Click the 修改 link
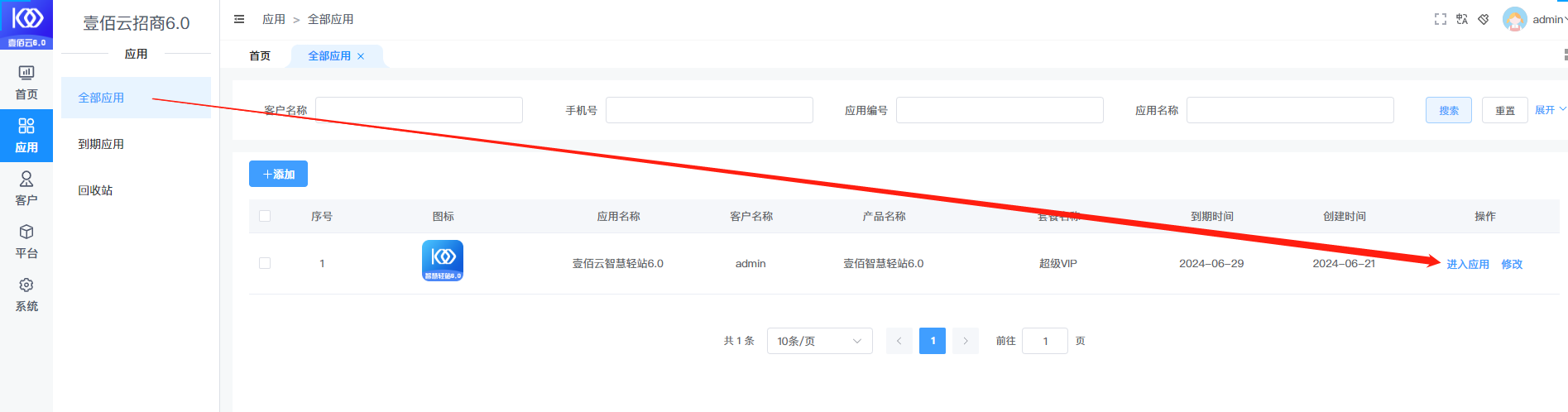 (x=1512, y=264)
